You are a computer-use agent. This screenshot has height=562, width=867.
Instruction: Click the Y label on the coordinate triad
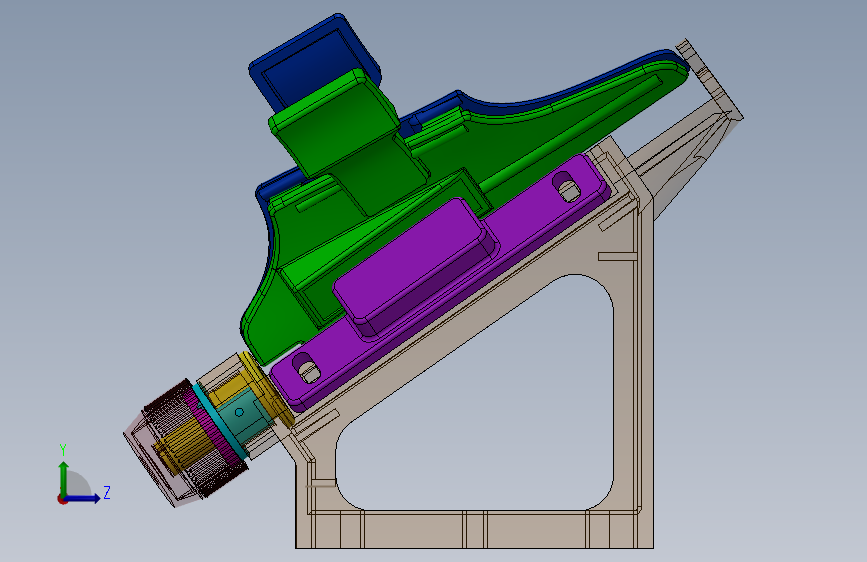click(x=63, y=450)
